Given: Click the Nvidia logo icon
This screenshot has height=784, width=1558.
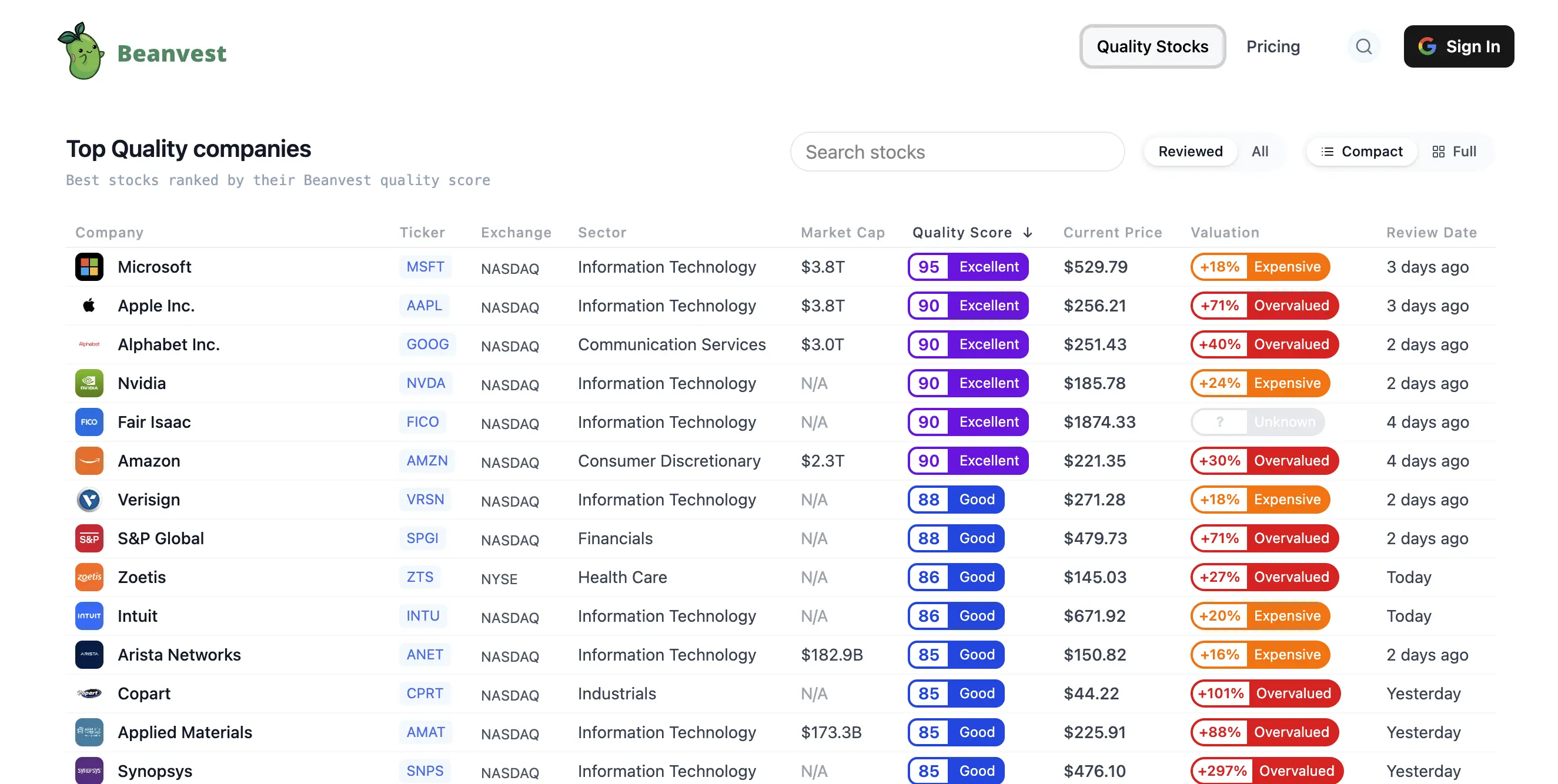Looking at the screenshot, I should pyautogui.click(x=89, y=383).
